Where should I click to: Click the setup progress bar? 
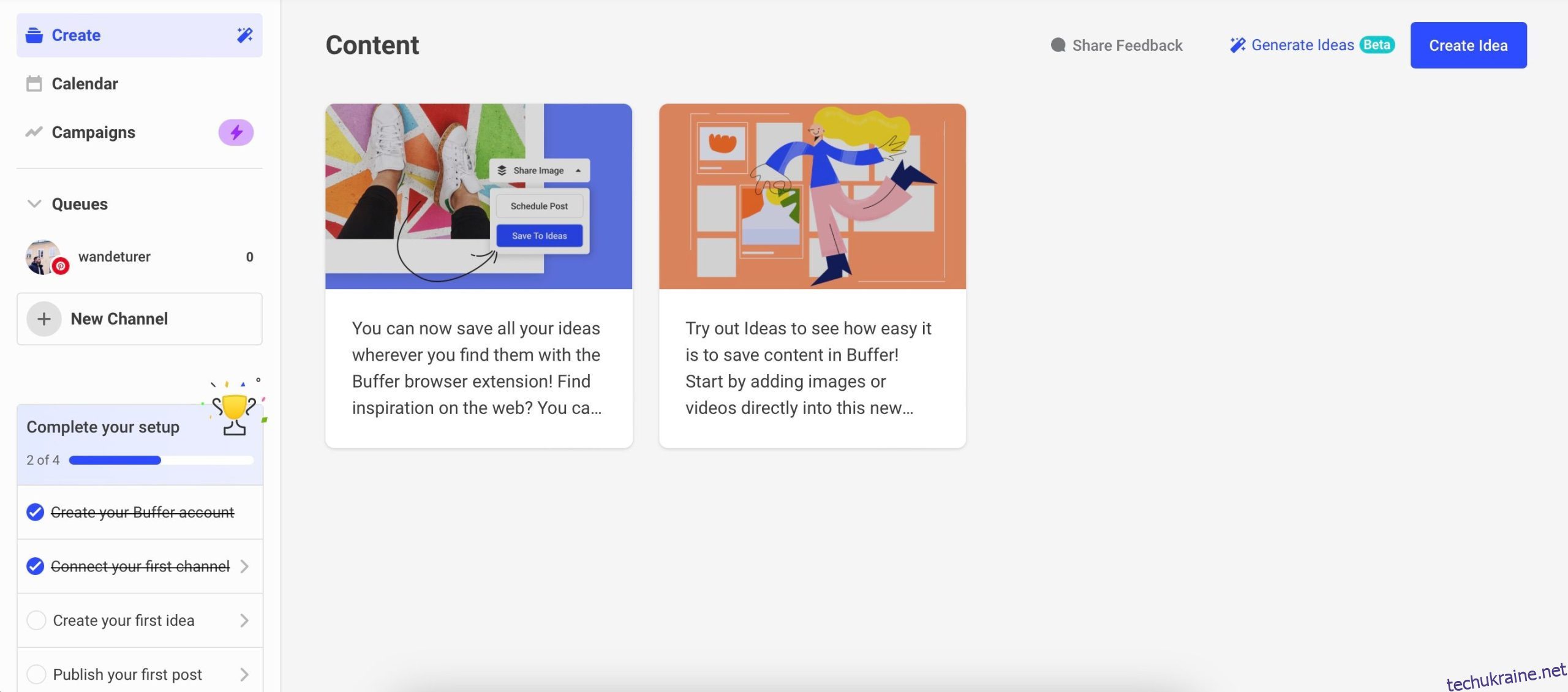[x=161, y=460]
